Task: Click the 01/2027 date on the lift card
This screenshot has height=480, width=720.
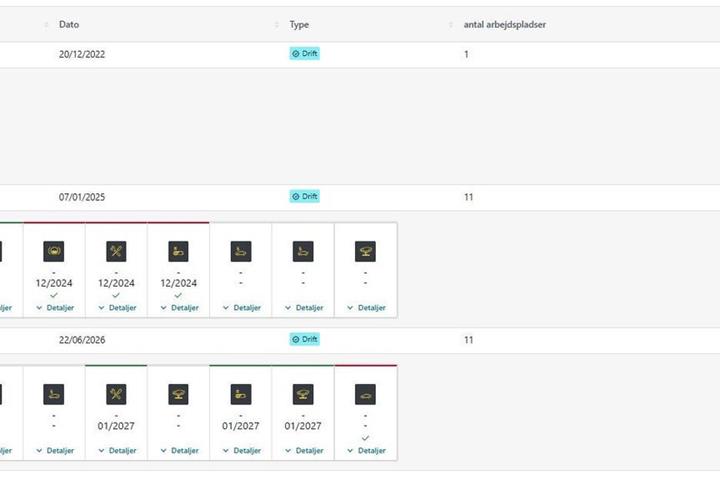Action: pyautogui.click(x=303, y=426)
